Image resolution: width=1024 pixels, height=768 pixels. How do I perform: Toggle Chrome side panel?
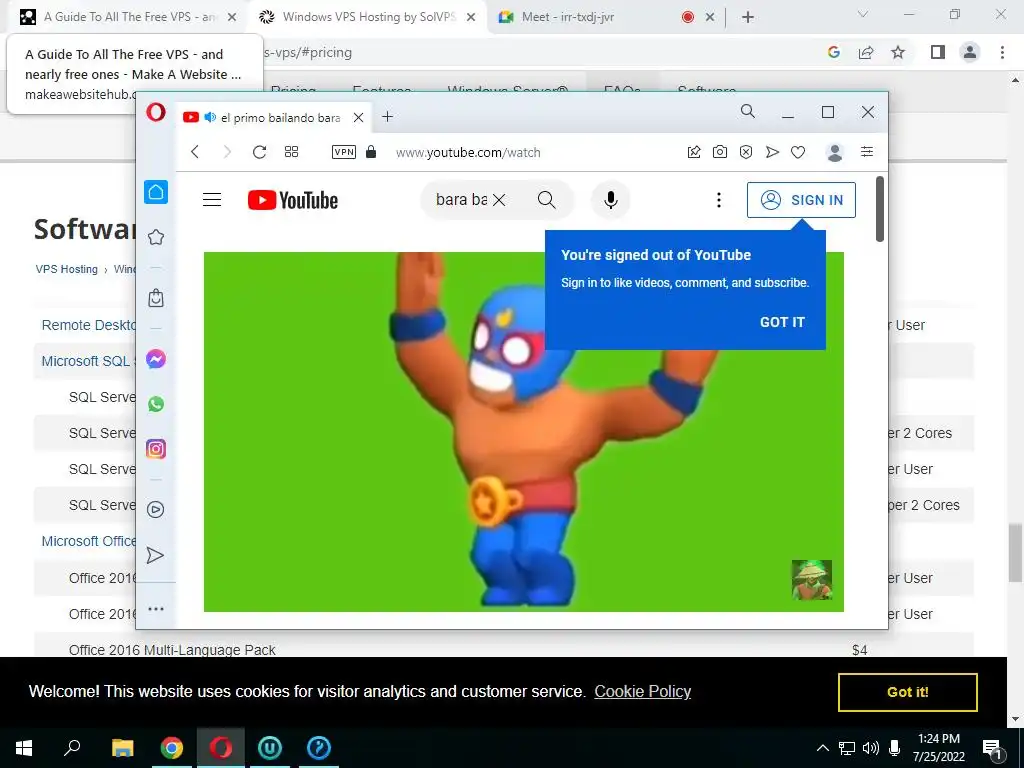(x=938, y=52)
